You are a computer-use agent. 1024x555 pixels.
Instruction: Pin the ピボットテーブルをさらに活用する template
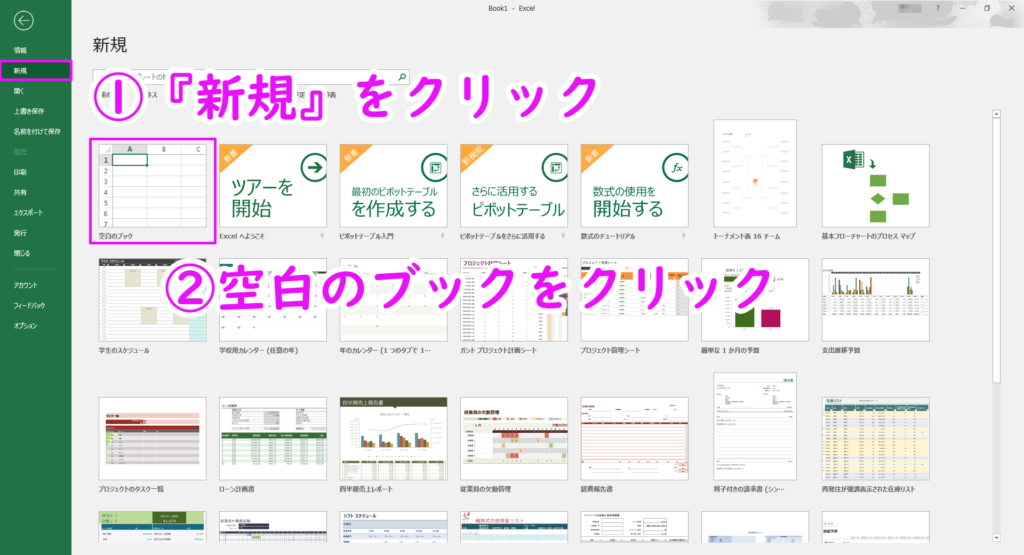563,236
